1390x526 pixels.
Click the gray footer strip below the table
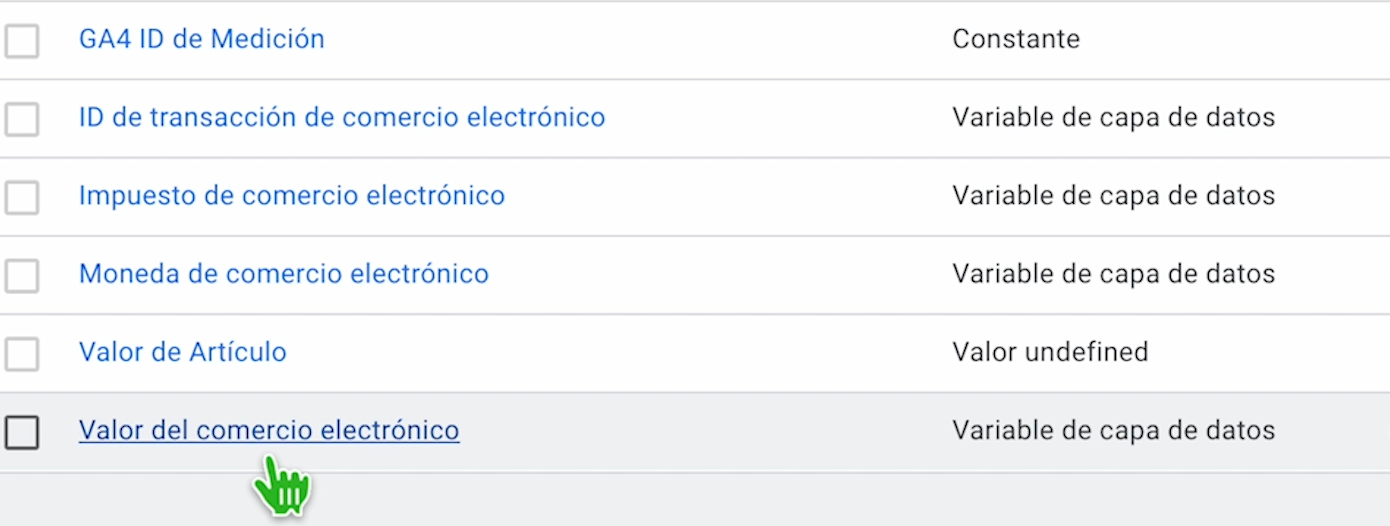695,499
